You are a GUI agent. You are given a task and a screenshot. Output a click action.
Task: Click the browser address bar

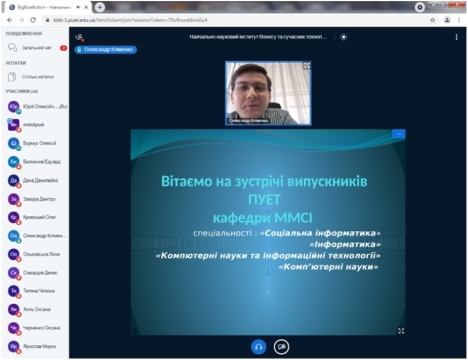(233, 20)
